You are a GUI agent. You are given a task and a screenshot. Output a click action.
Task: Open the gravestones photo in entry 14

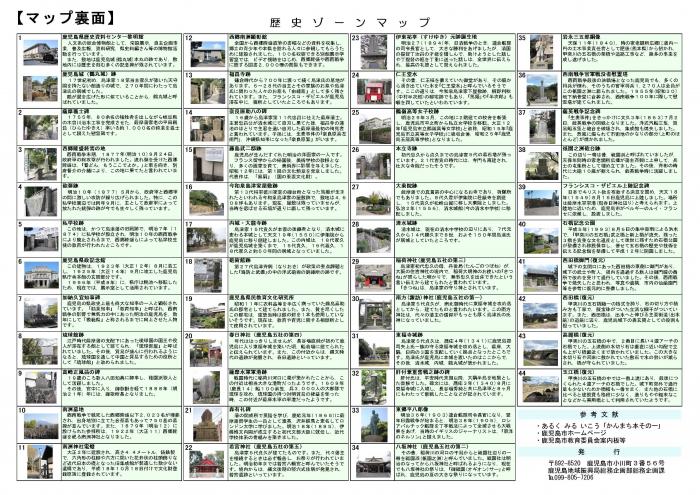[208, 129]
